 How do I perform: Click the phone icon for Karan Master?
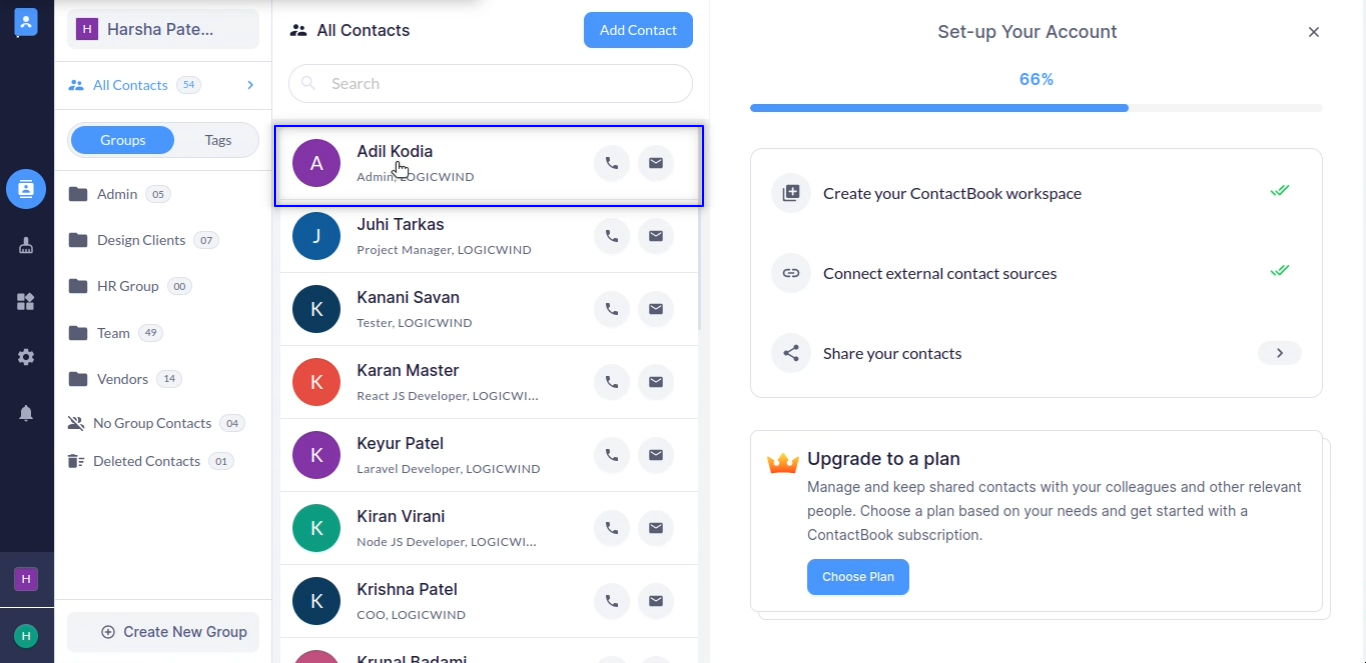612,382
